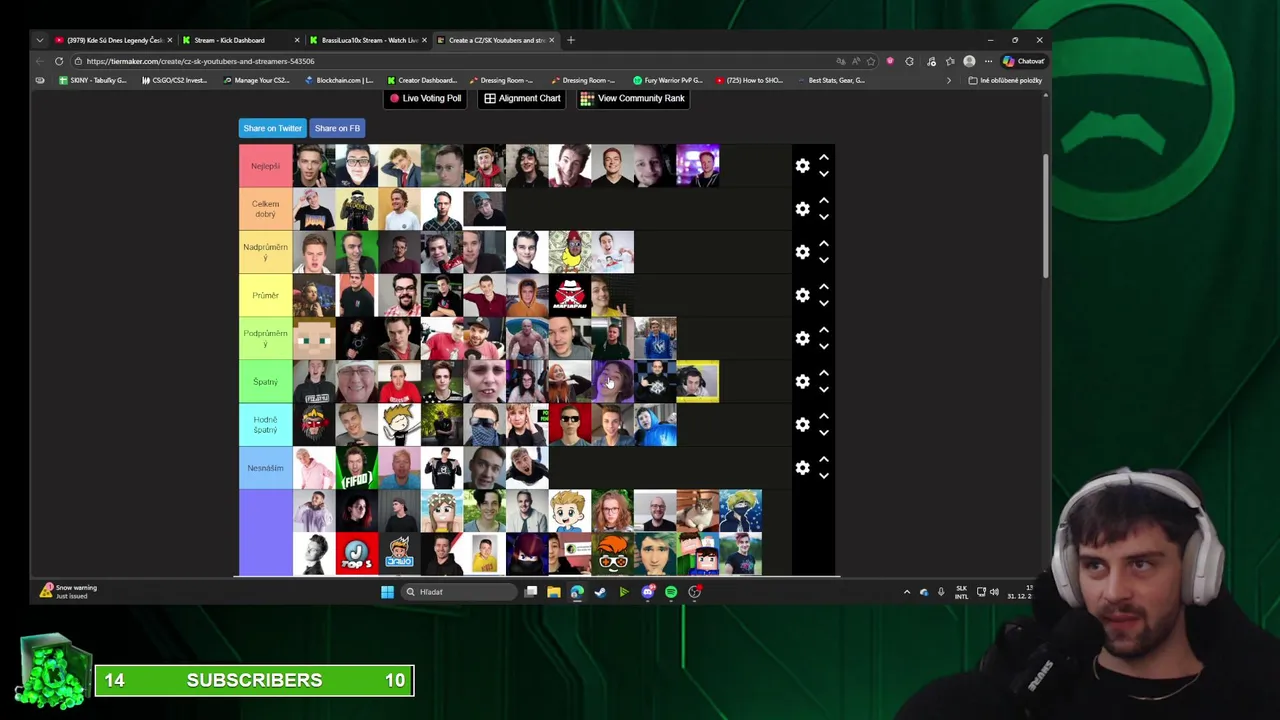Image resolution: width=1280 pixels, height=720 pixels.
Task: Open settings gear for Hodně špatný tier
Action: point(802,424)
